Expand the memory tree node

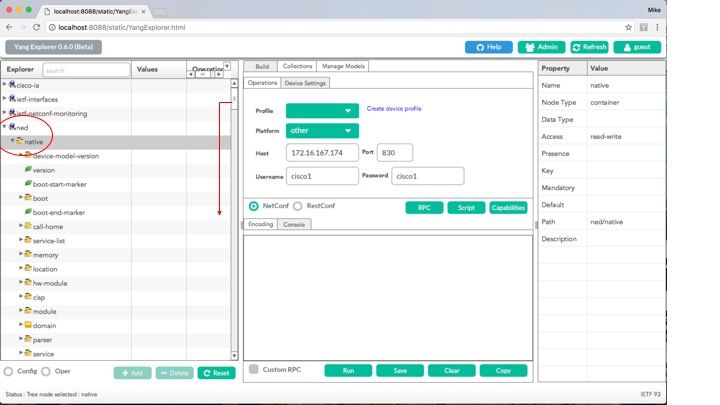pyautogui.click(x=21, y=254)
